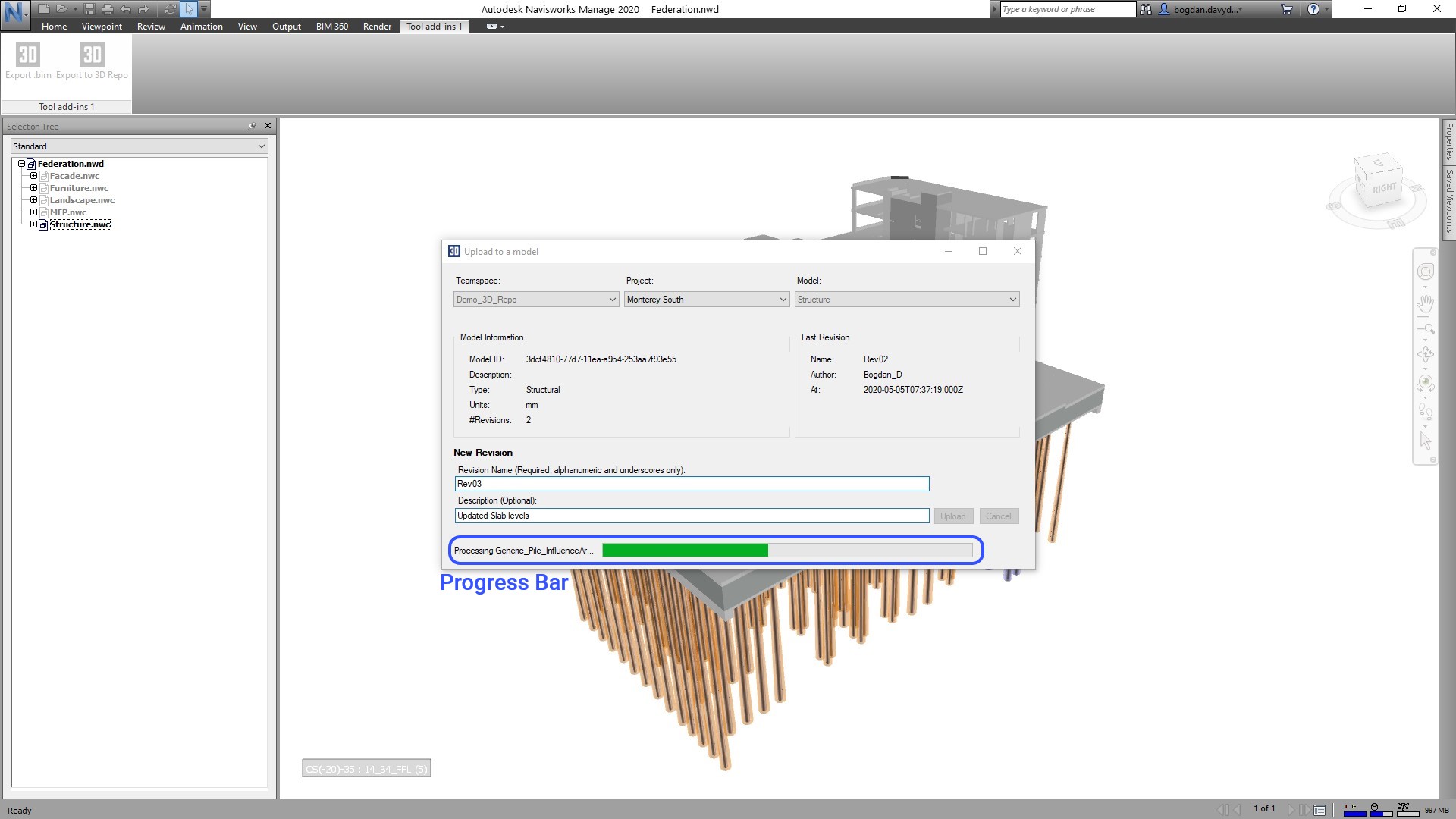Viewport: 1456px width, 819px height.
Task: Click the Cancel button in upload dialog
Action: pos(998,516)
